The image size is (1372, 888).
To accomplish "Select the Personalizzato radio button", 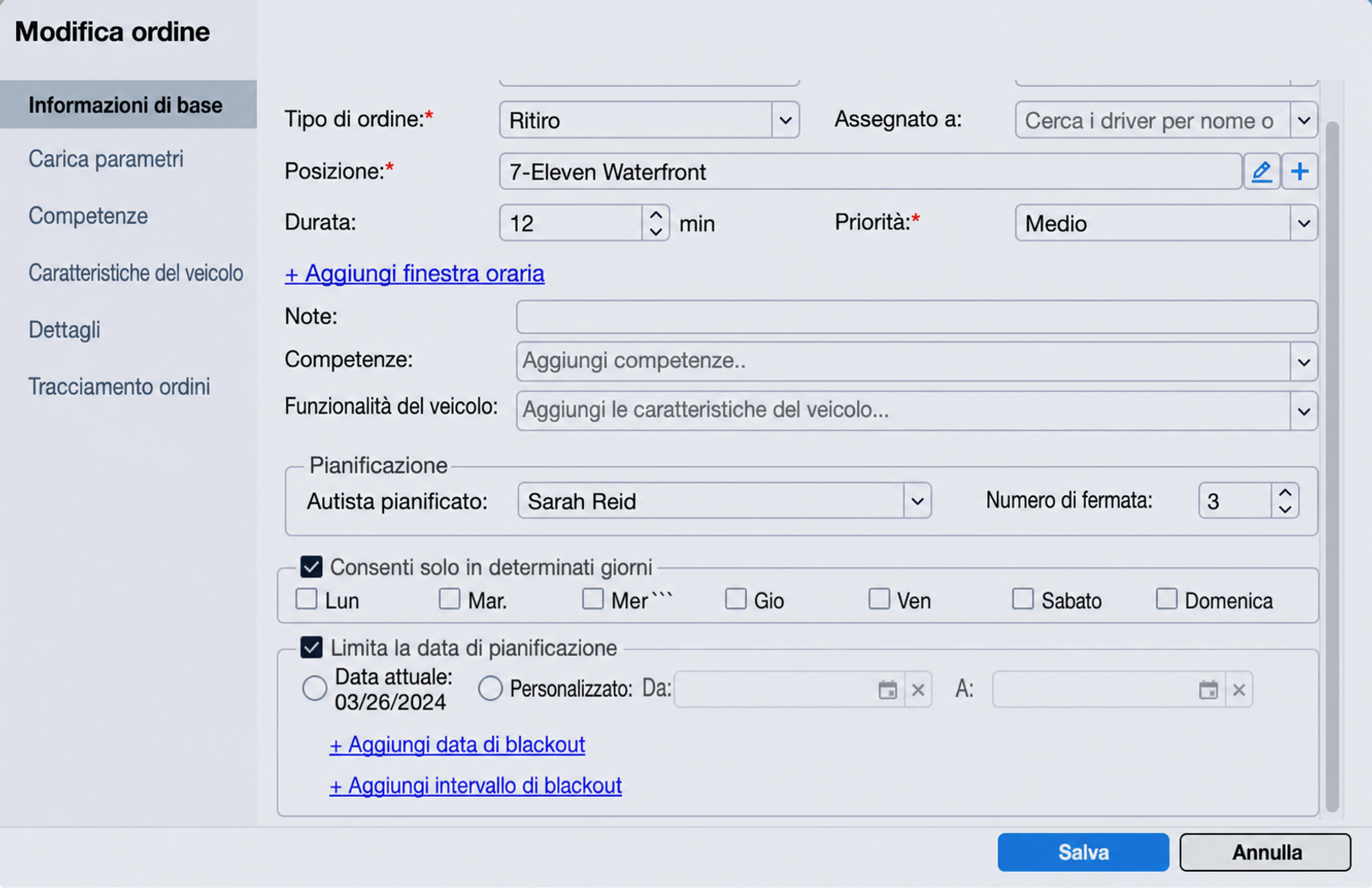I will tap(490, 688).
